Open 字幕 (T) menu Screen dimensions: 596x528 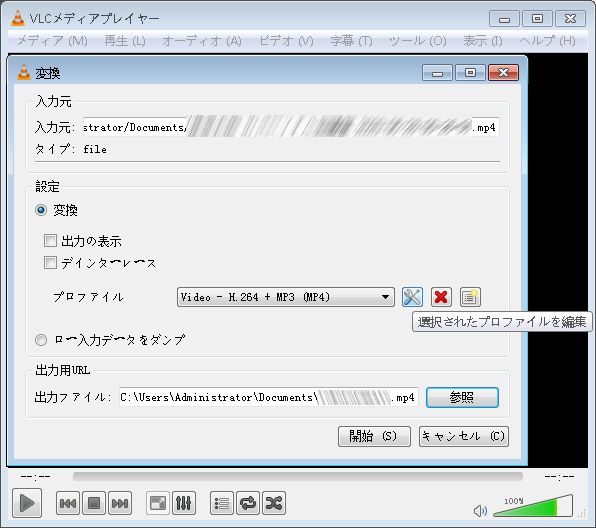[351, 41]
